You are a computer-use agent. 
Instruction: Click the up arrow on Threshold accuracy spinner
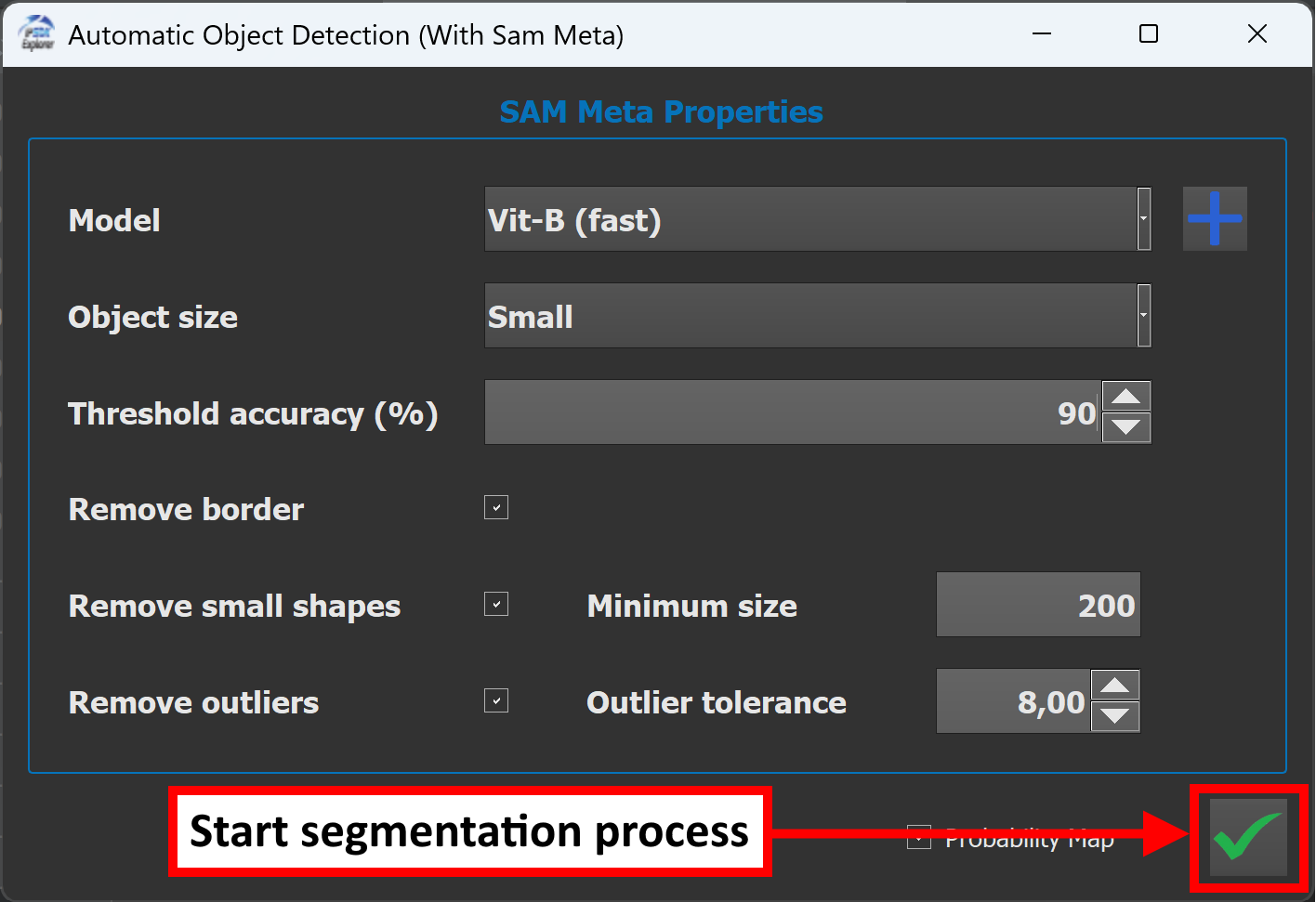(x=1125, y=395)
